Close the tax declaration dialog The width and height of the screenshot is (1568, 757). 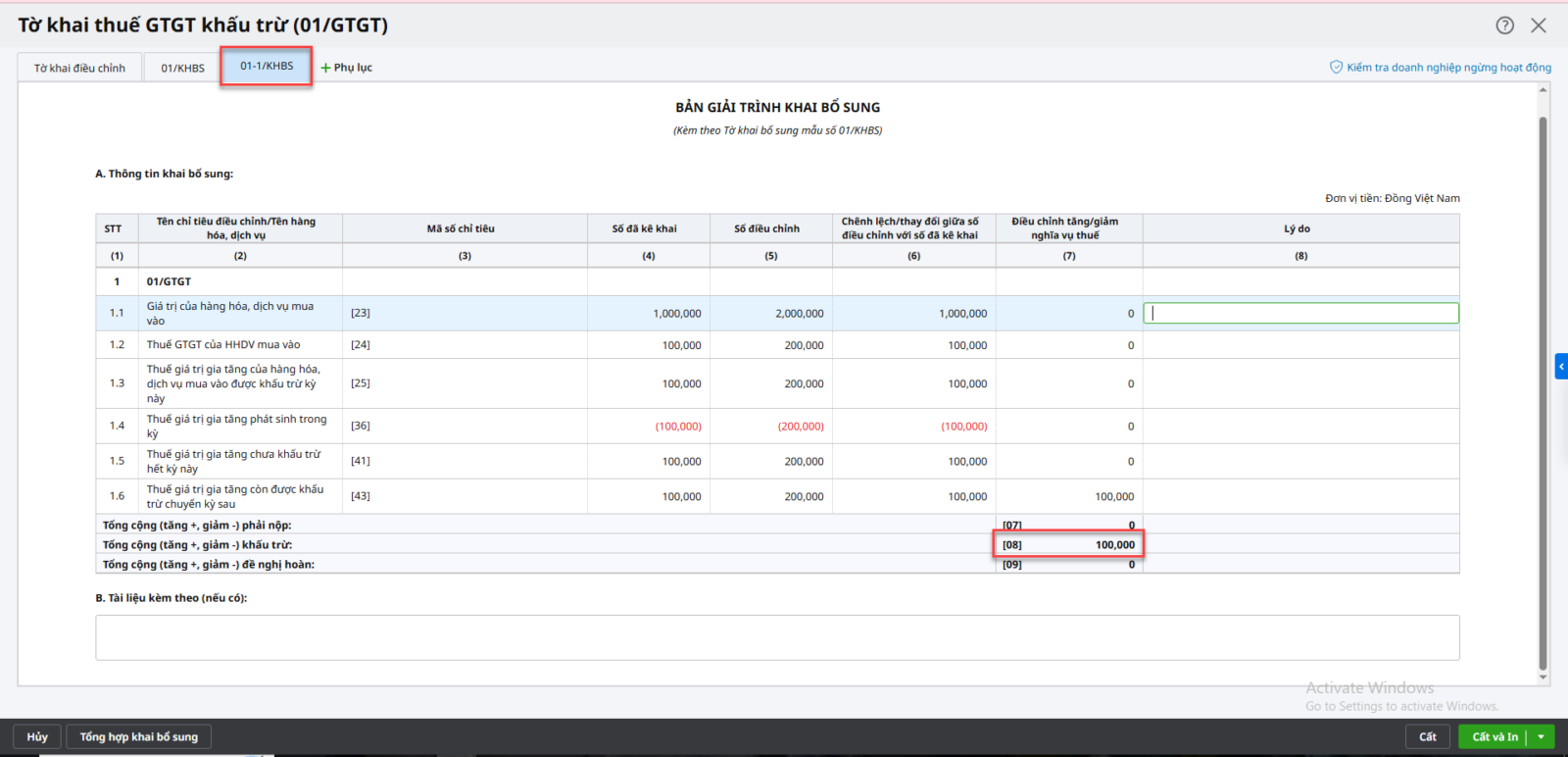point(1539,25)
